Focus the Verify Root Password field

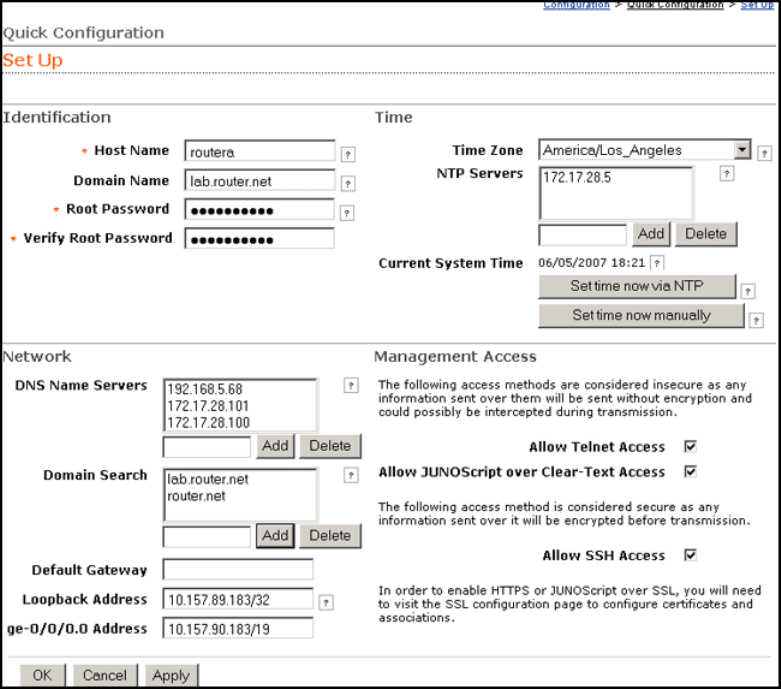point(259,239)
